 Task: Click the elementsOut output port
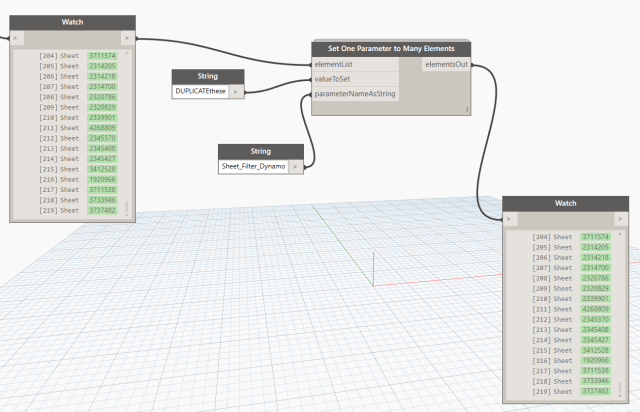[446, 64]
